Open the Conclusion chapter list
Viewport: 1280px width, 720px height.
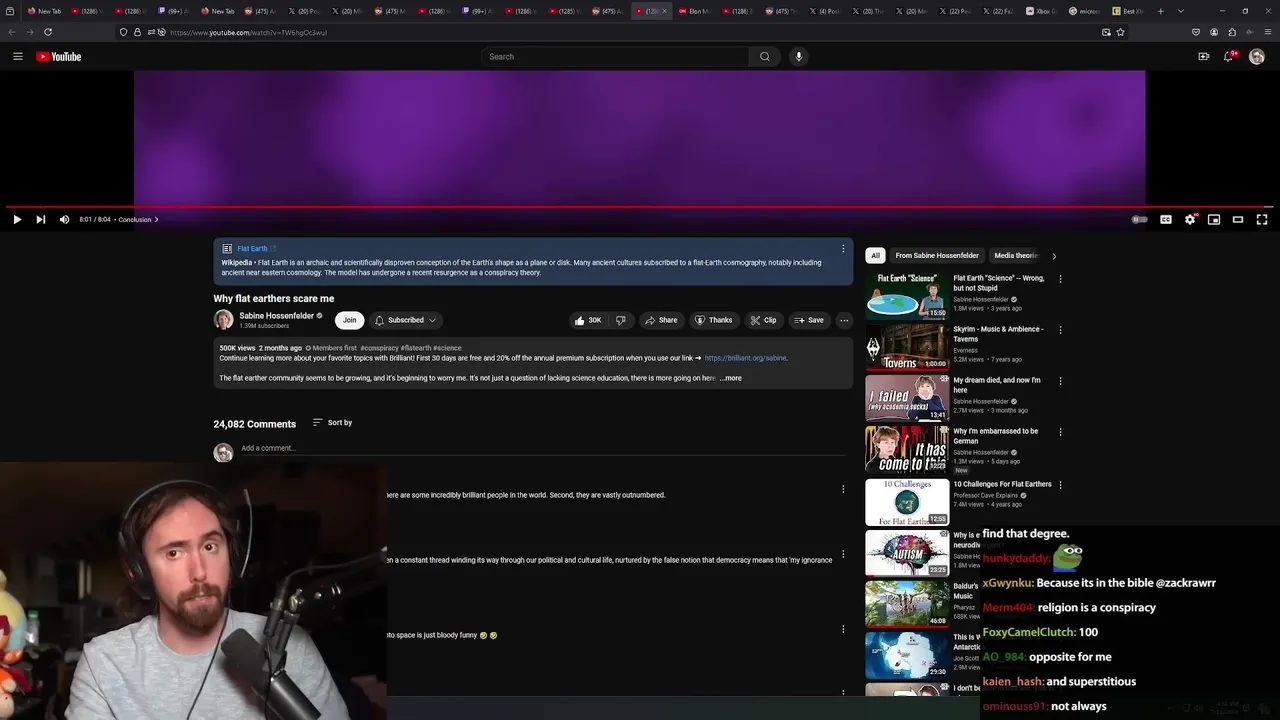pyautogui.click(x=138, y=220)
